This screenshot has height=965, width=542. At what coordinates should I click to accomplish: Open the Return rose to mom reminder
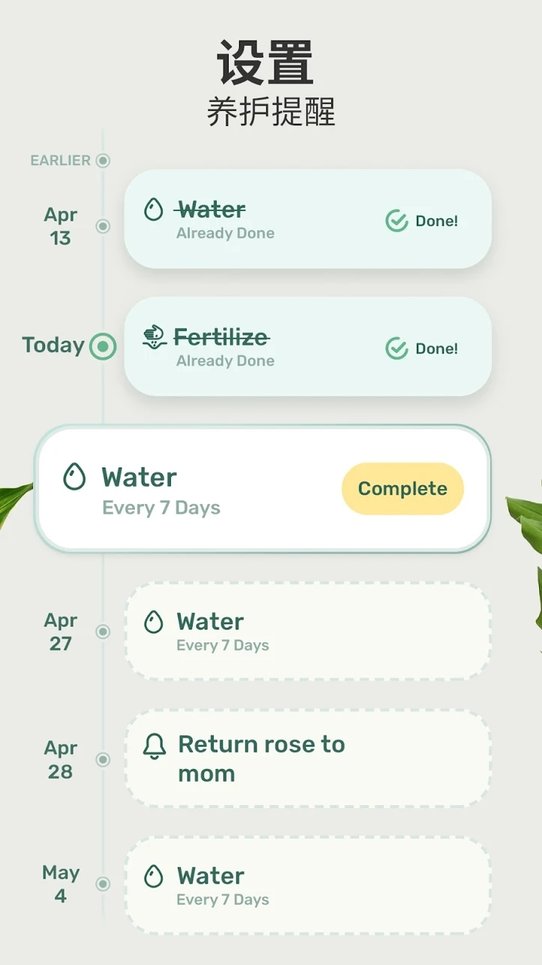point(308,758)
